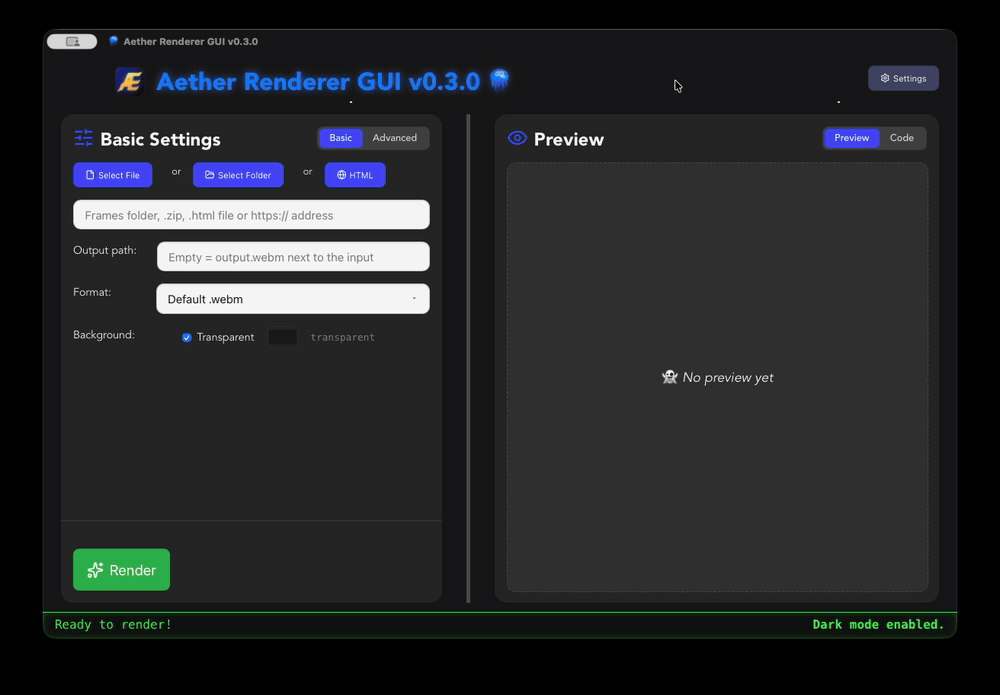This screenshot has width=1000, height=695.
Task: Show the Preview tab
Action: (851, 138)
